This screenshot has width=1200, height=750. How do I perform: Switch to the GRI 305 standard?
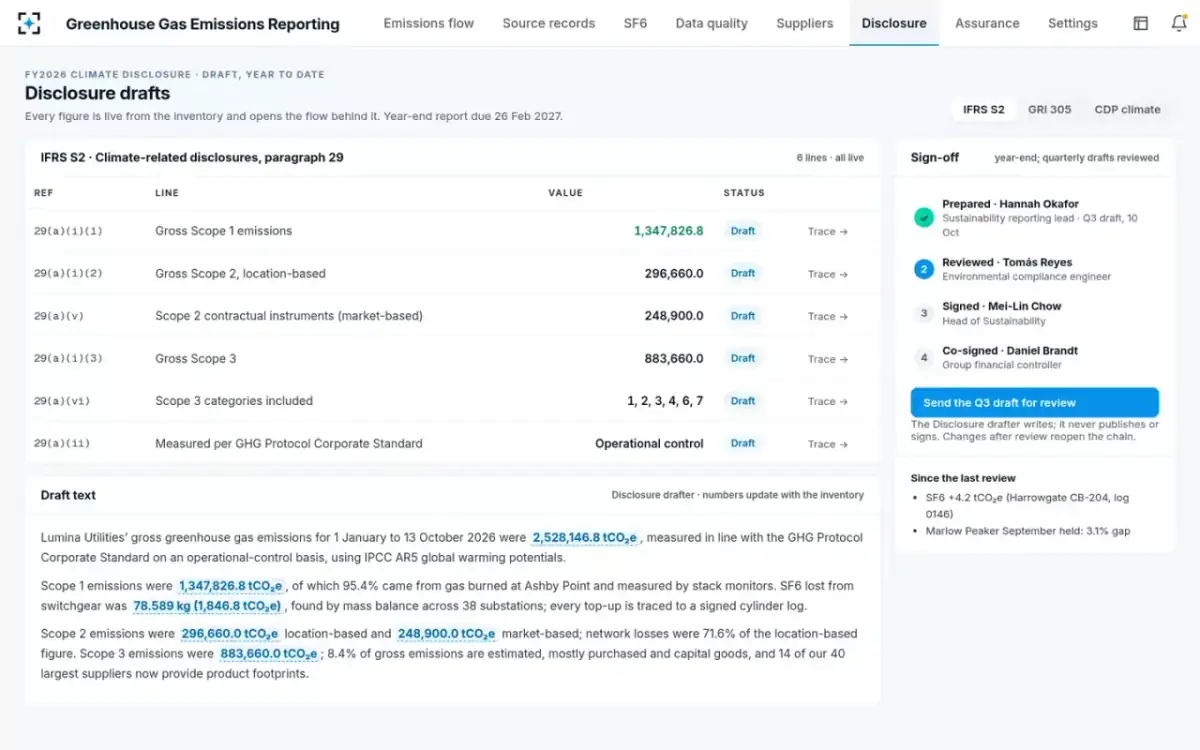(x=1049, y=110)
